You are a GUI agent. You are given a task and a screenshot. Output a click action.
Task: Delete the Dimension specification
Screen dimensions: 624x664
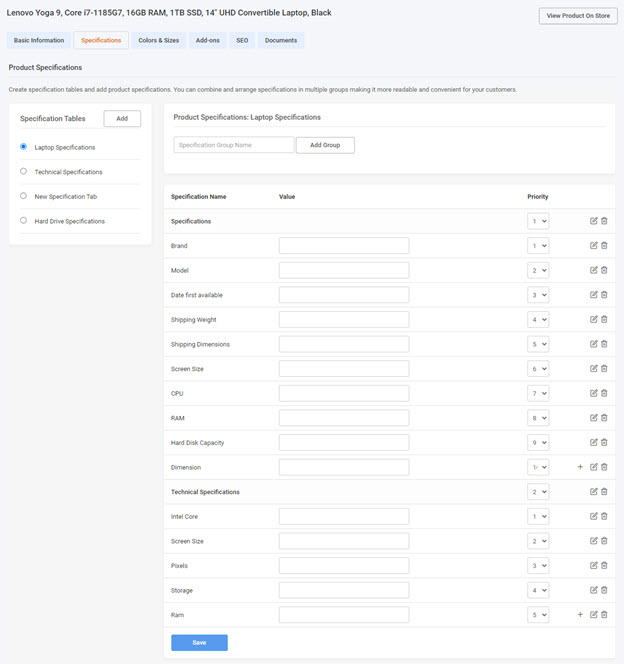coord(604,467)
